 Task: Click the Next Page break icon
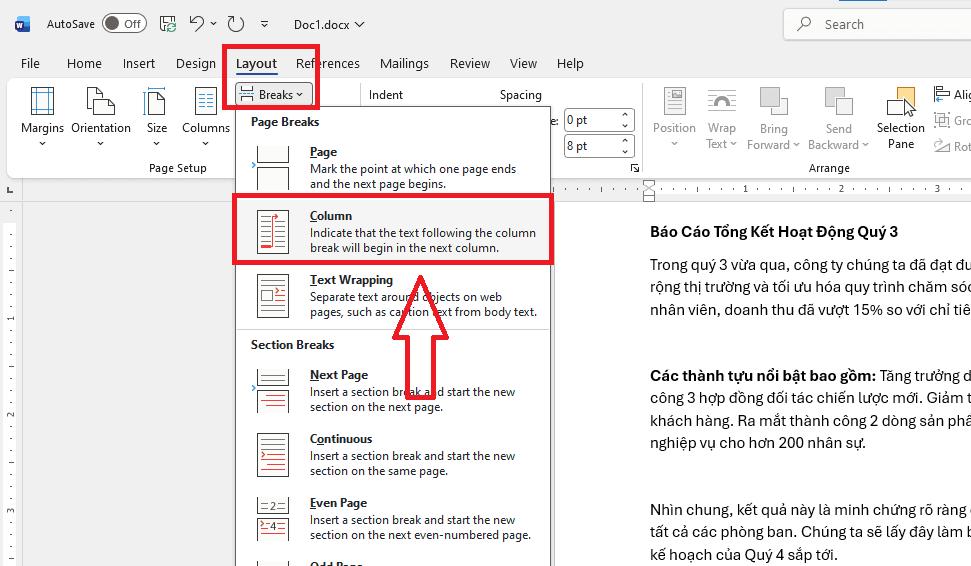273,391
